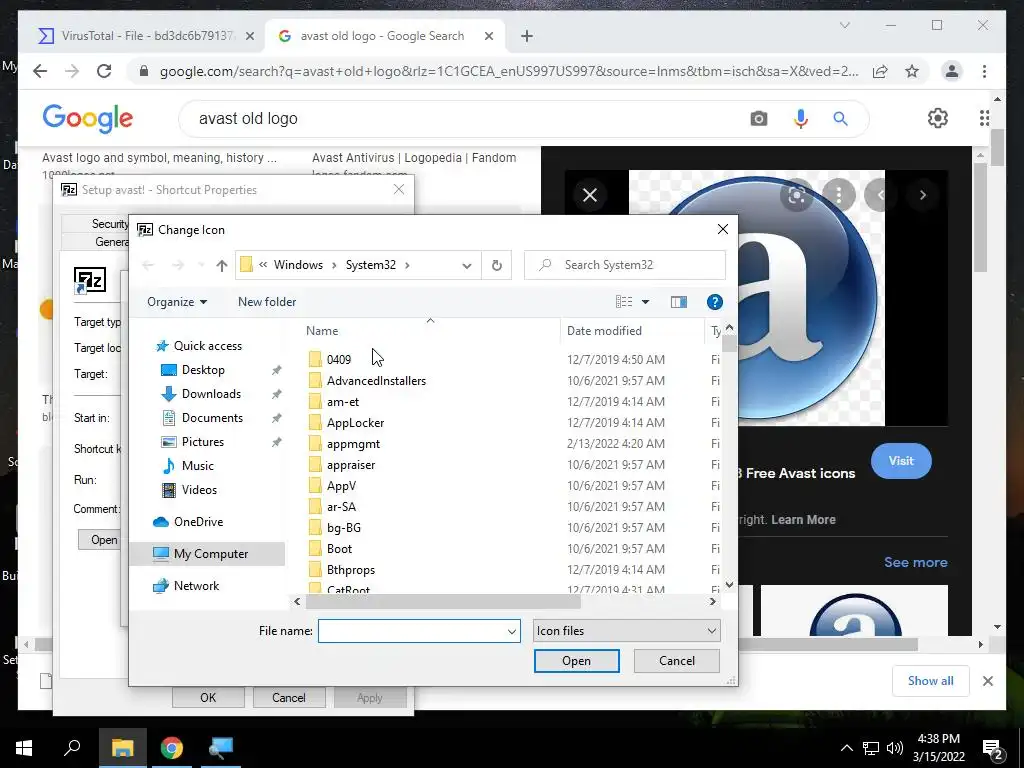Click the chevron after System32 in breadcrumb
This screenshot has height=768, width=1024.
coord(407,265)
